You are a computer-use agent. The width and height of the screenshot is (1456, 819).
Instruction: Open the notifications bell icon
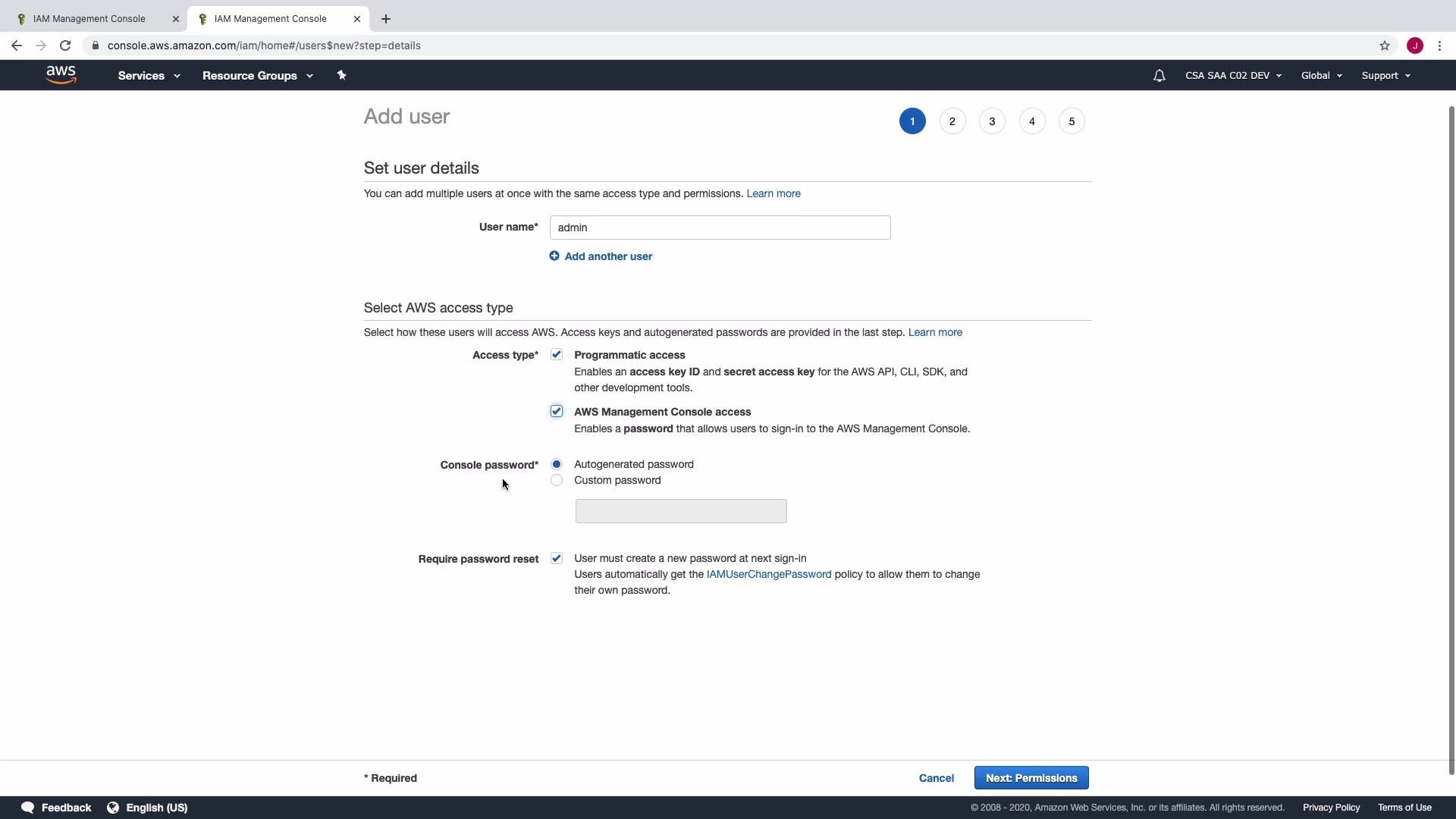point(1159,76)
